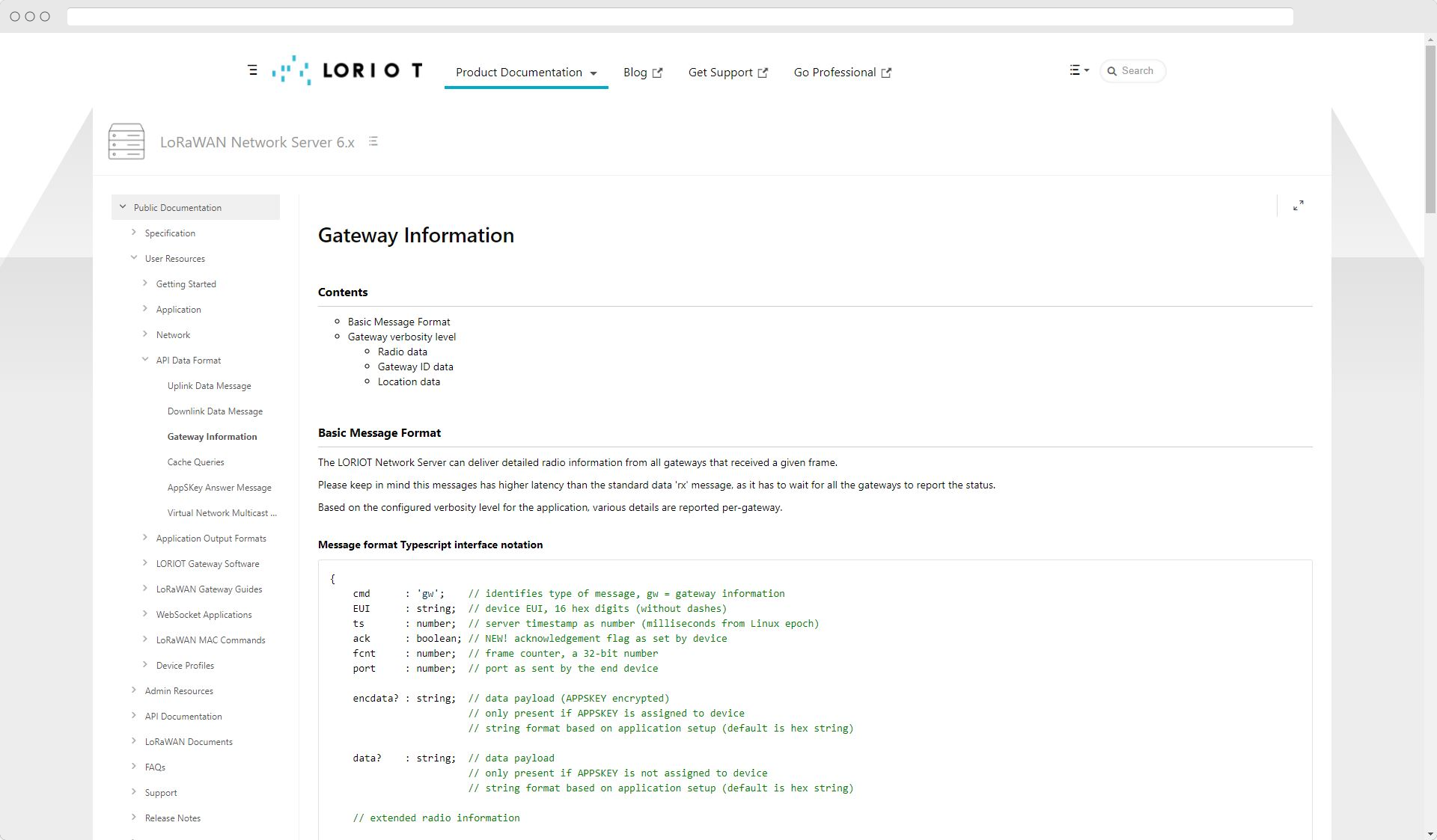Image resolution: width=1437 pixels, height=840 pixels.
Task: Jump to Gateway verbosity level section
Action: pyautogui.click(x=402, y=337)
